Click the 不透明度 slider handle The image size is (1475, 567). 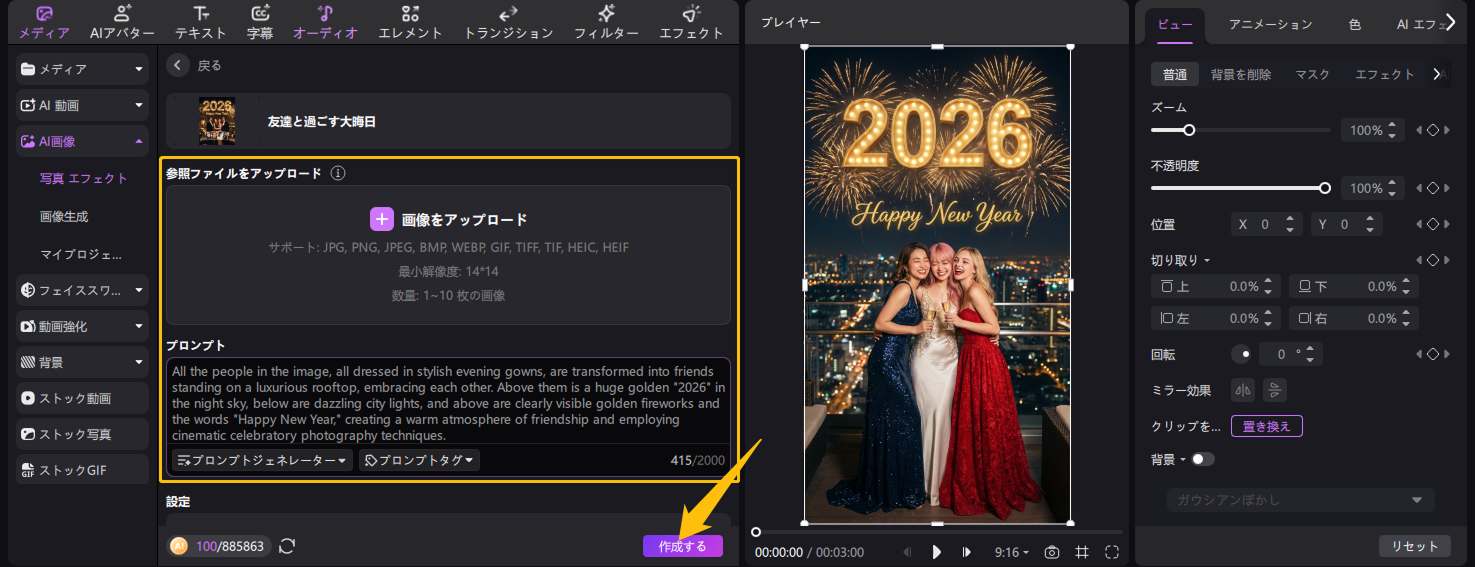[1325, 188]
